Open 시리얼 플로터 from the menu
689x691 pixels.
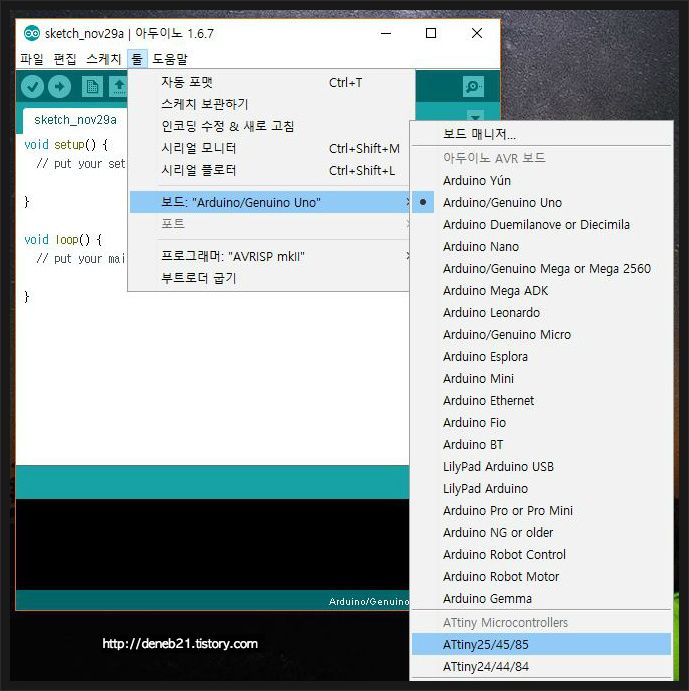coord(269,170)
